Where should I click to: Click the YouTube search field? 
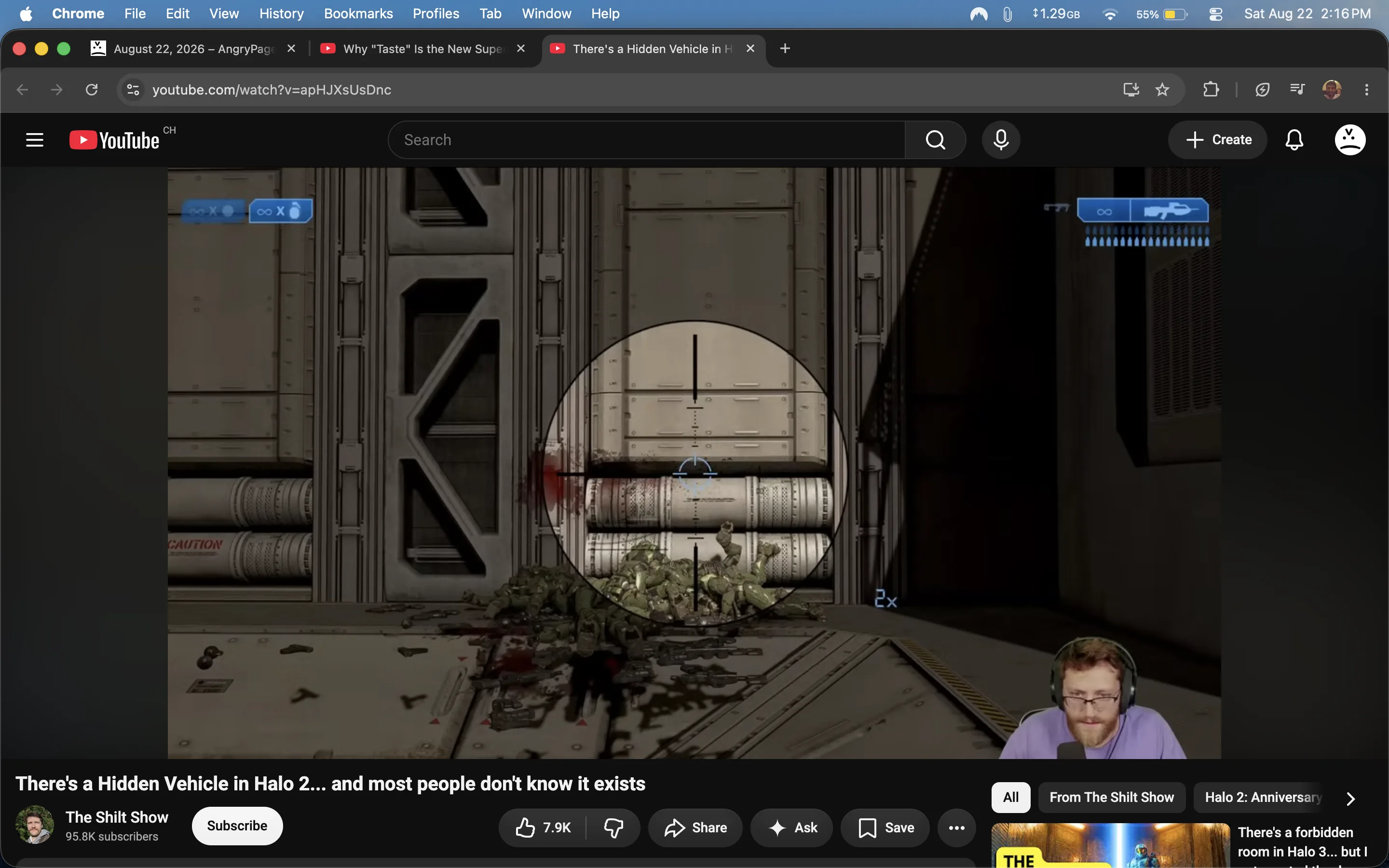pyautogui.click(x=647, y=139)
